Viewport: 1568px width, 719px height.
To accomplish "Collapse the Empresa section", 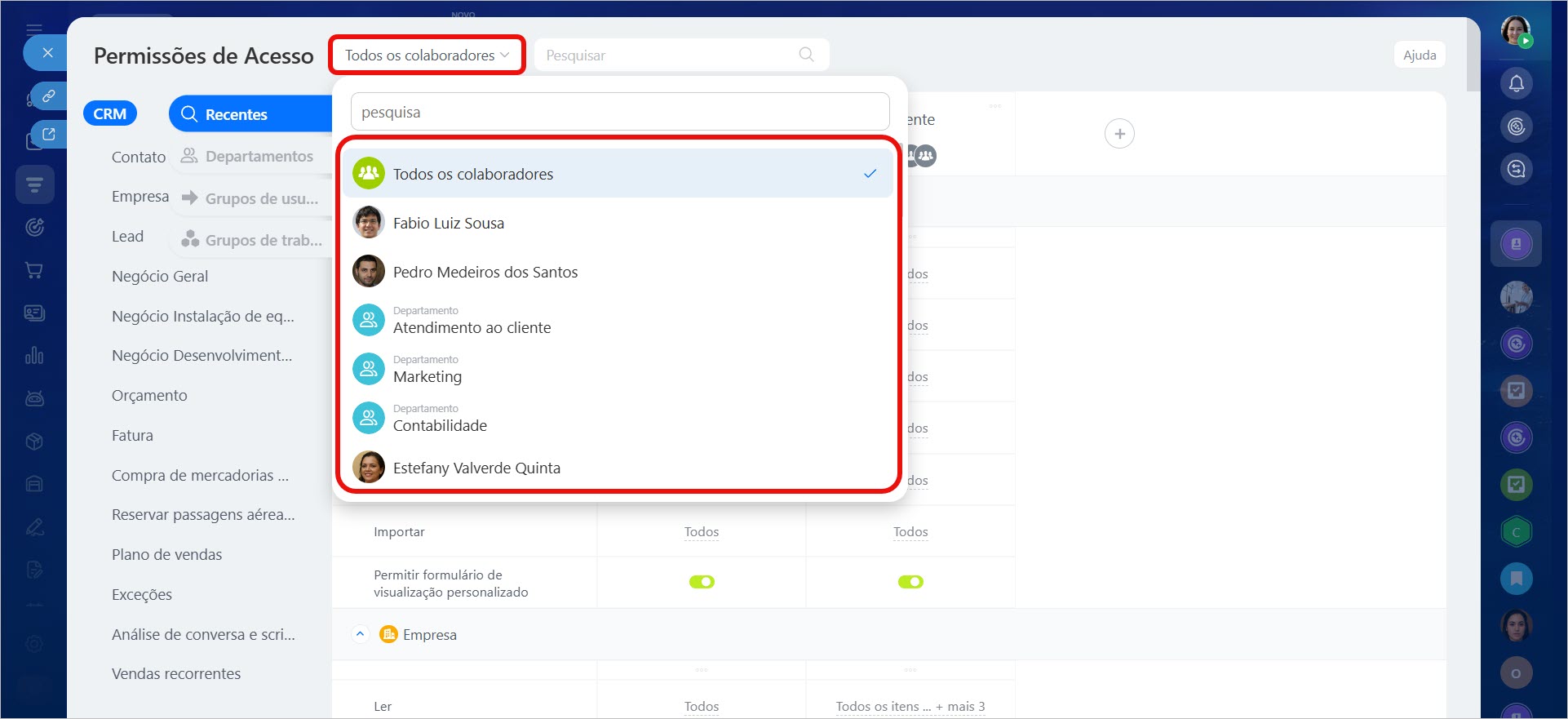I will [x=360, y=634].
